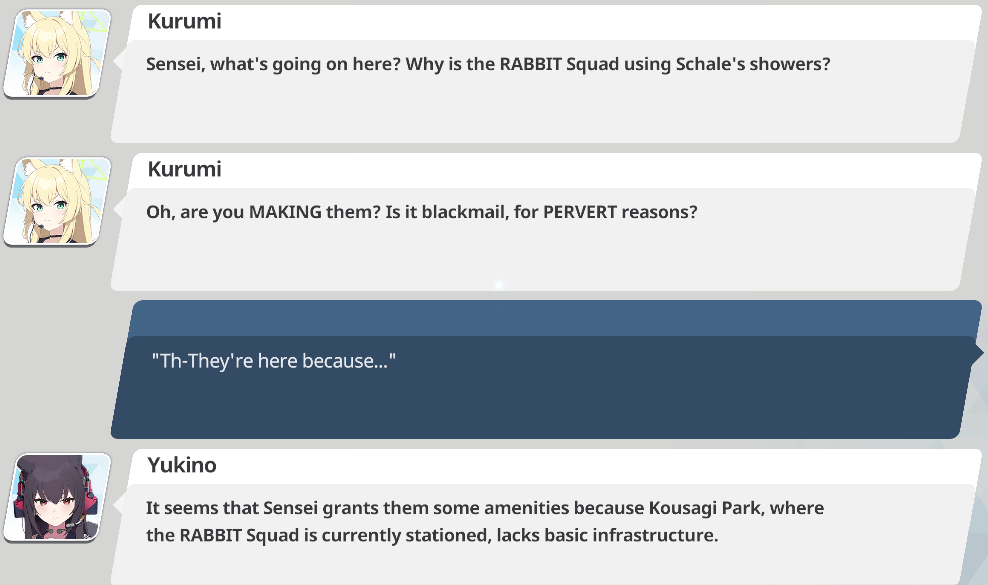
Task: Open Yukino's dark-haired portrait icon
Action: [57, 497]
